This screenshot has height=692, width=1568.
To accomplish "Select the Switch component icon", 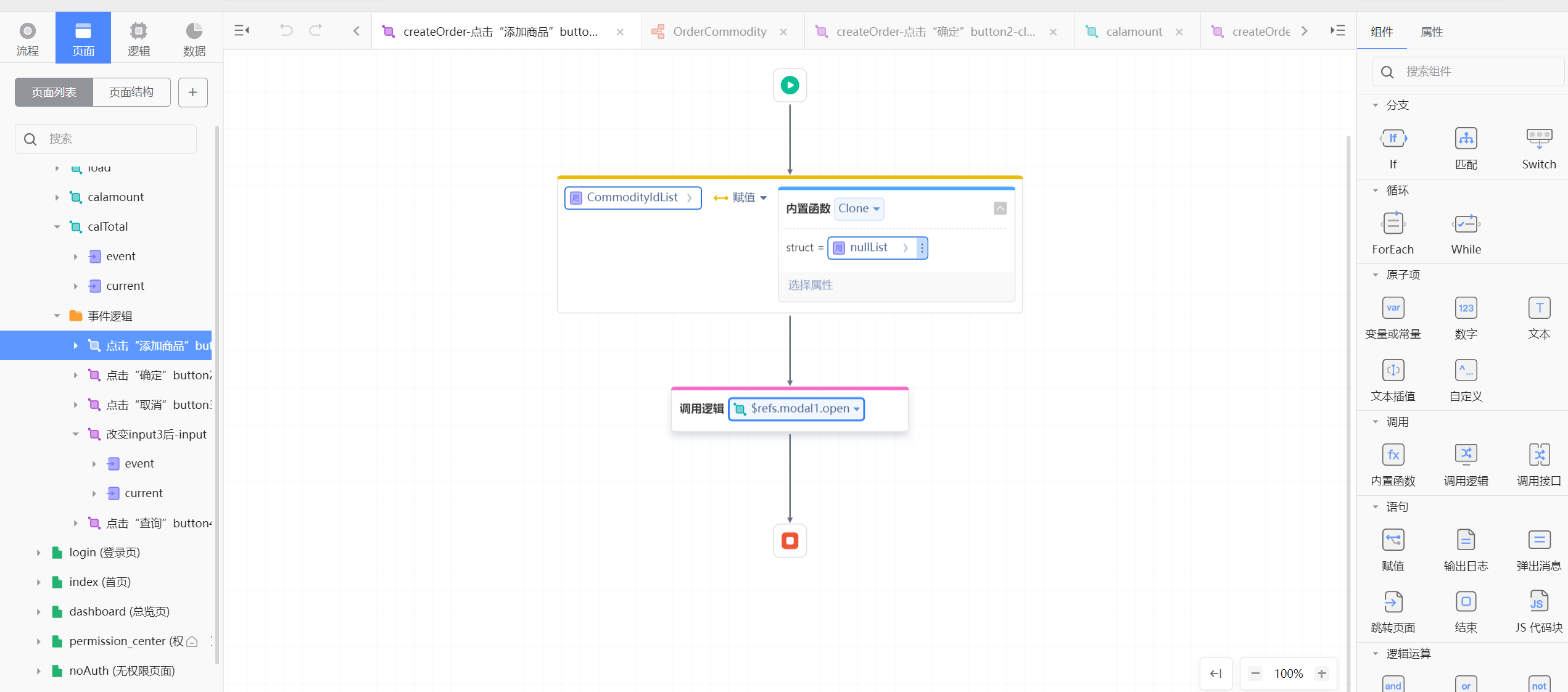I will click(1539, 139).
